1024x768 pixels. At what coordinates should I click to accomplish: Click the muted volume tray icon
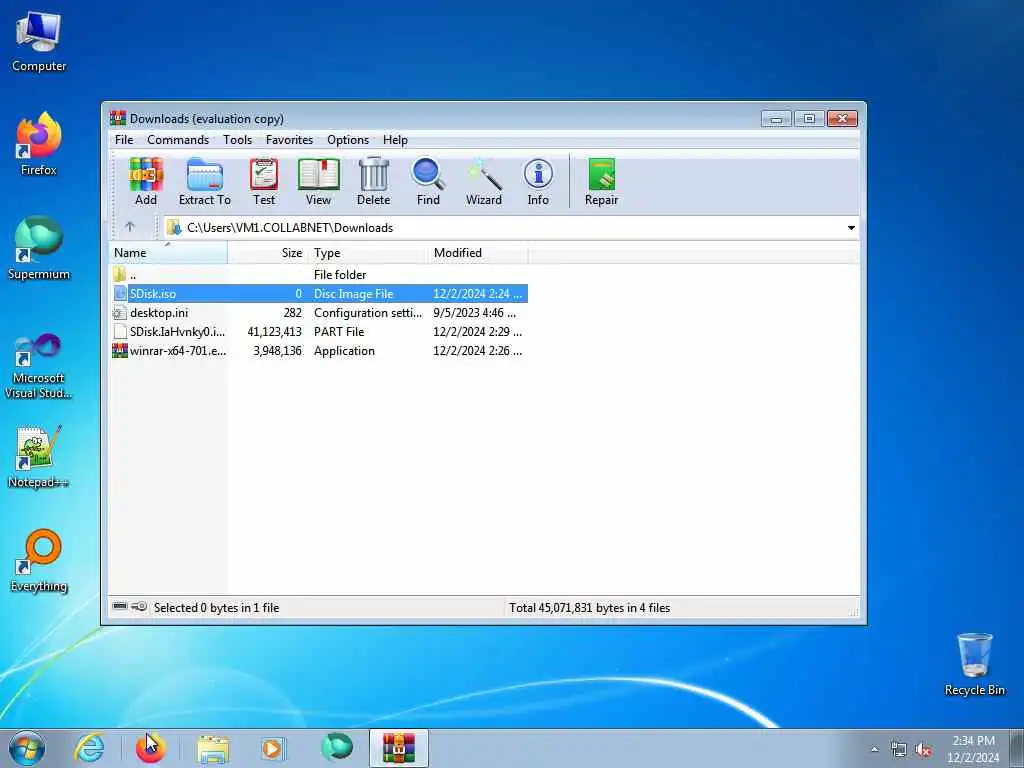tap(923, 750)
